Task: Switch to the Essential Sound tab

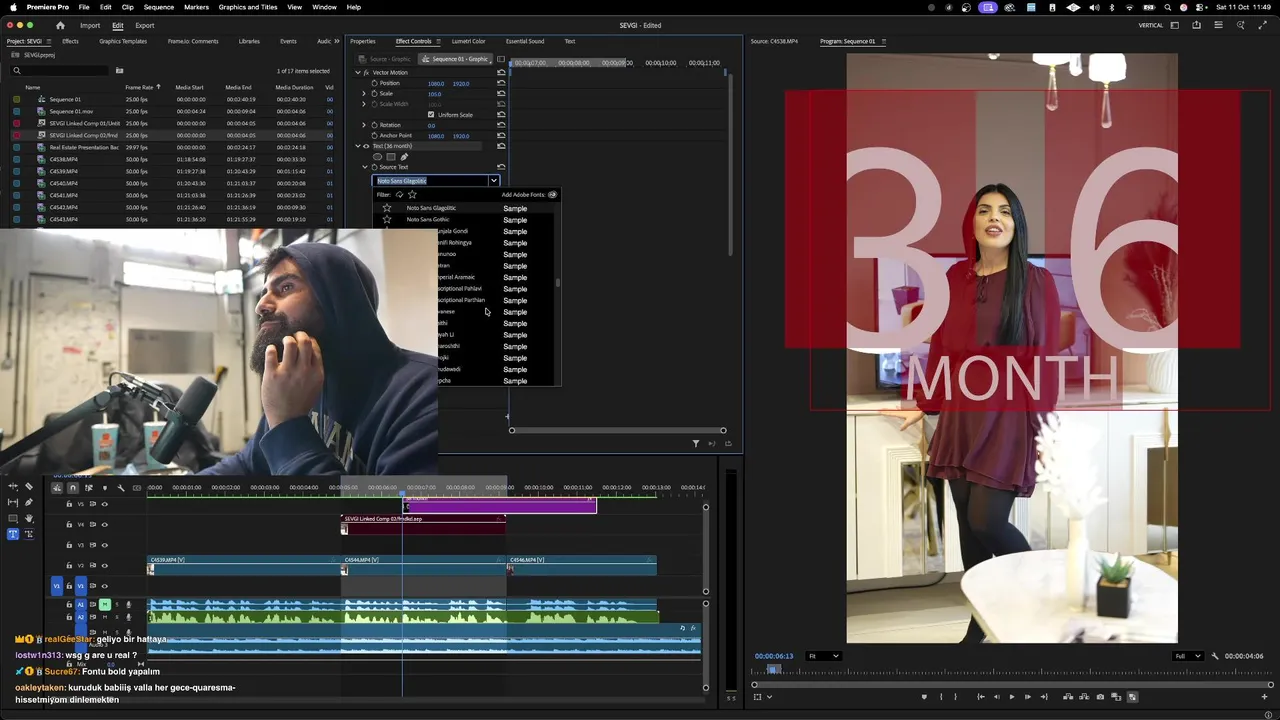Action: 525,41
